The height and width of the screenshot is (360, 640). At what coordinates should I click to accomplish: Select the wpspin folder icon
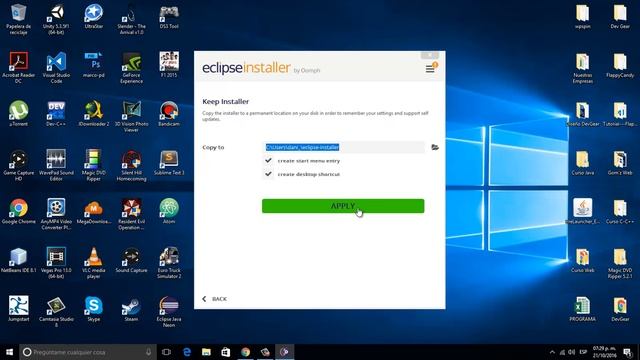tap(582, 17)
